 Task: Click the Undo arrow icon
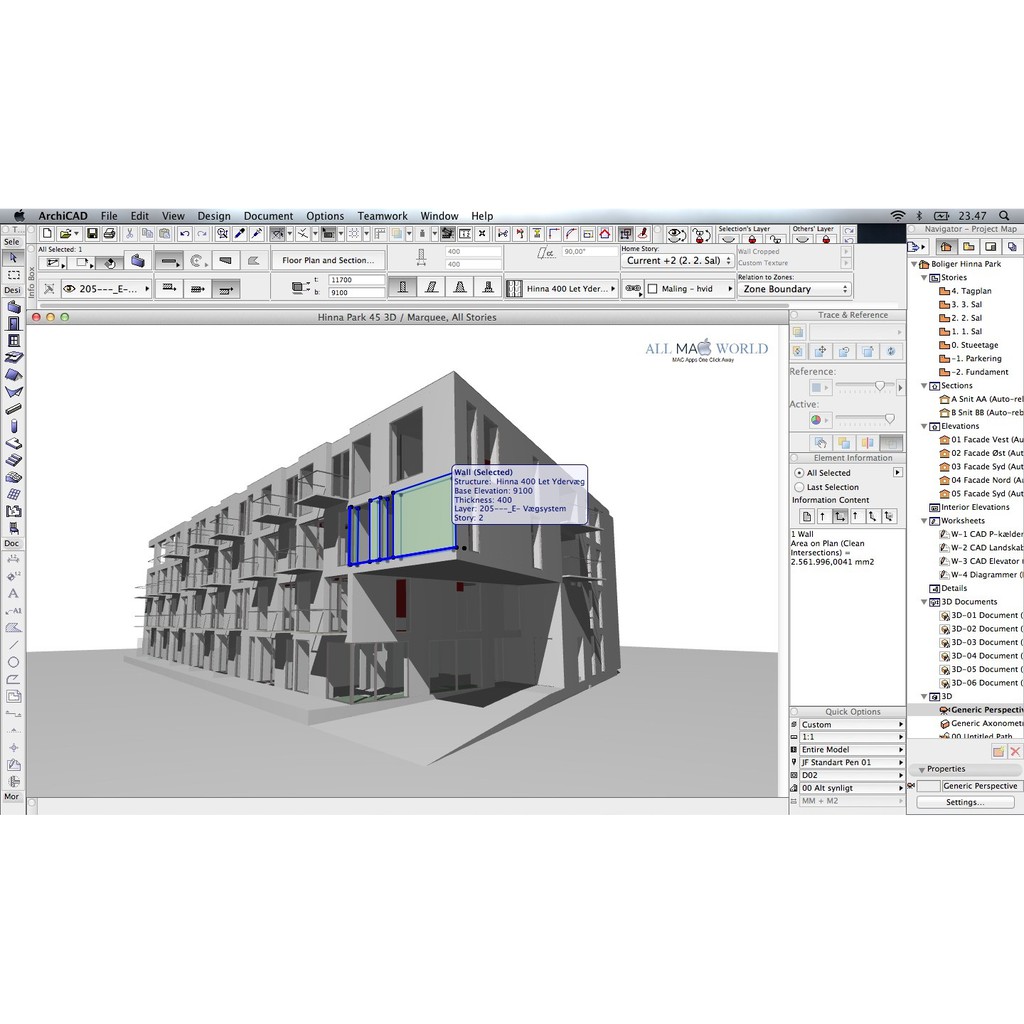tap(185, 234)
